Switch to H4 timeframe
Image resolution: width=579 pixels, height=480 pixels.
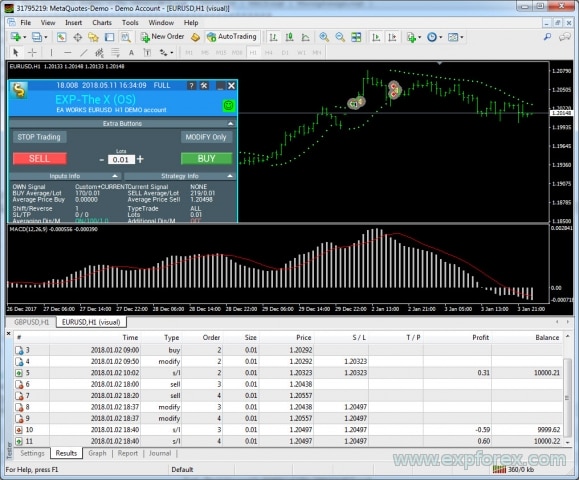pyautogui.click(x=268, y=52)
